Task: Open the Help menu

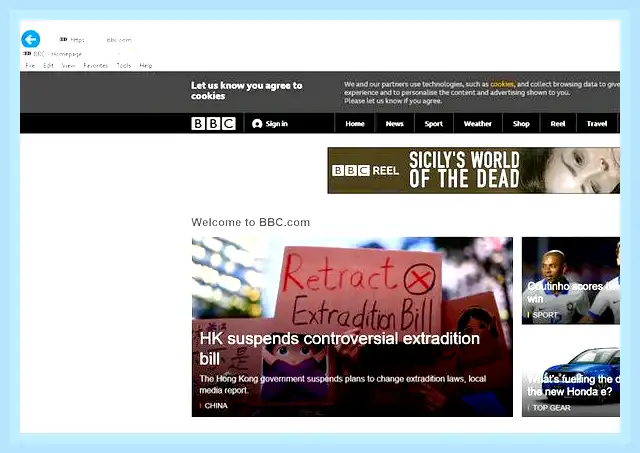Action: point(146,65)
